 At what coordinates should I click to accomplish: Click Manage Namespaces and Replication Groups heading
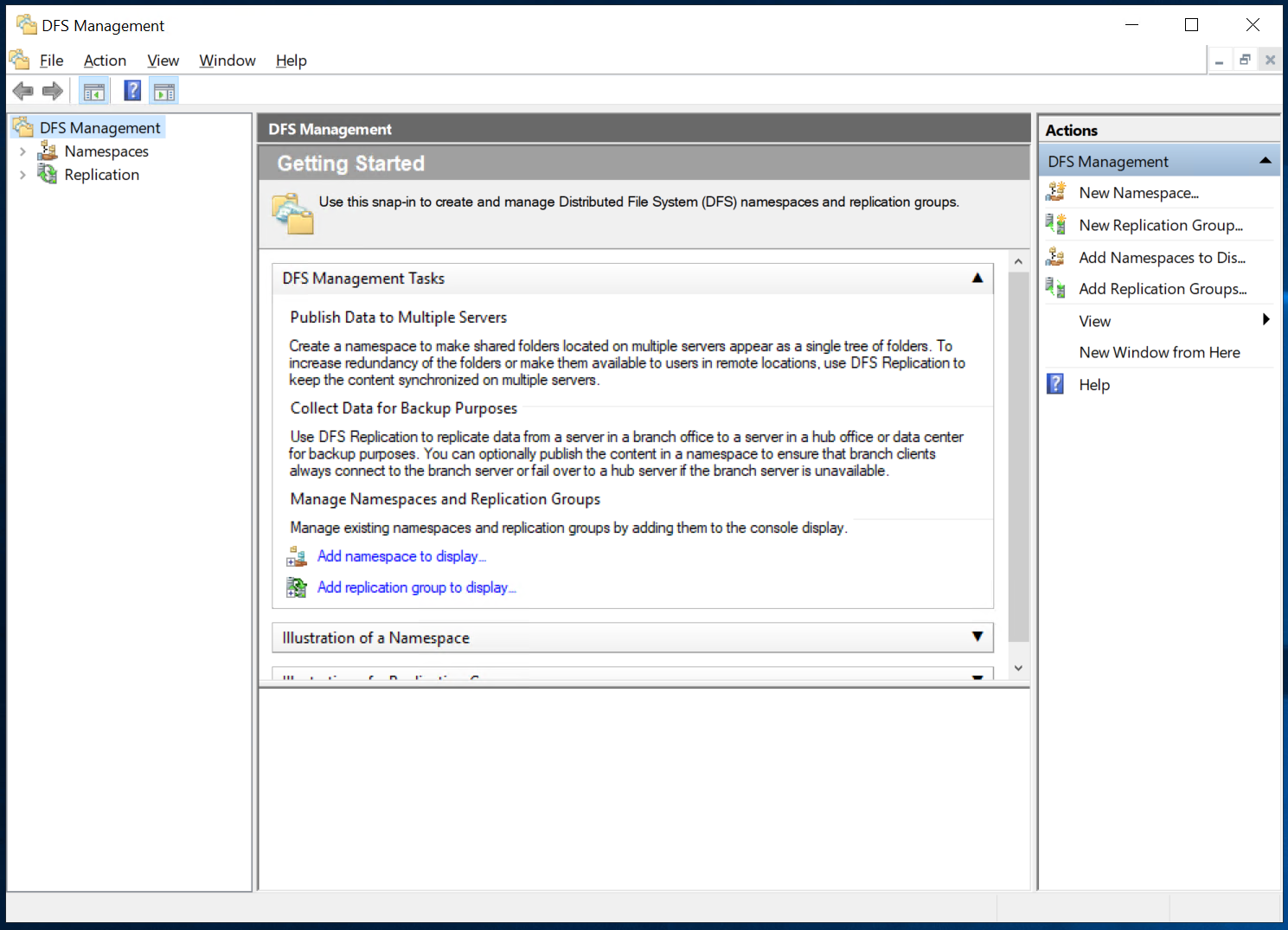(445, 499)
